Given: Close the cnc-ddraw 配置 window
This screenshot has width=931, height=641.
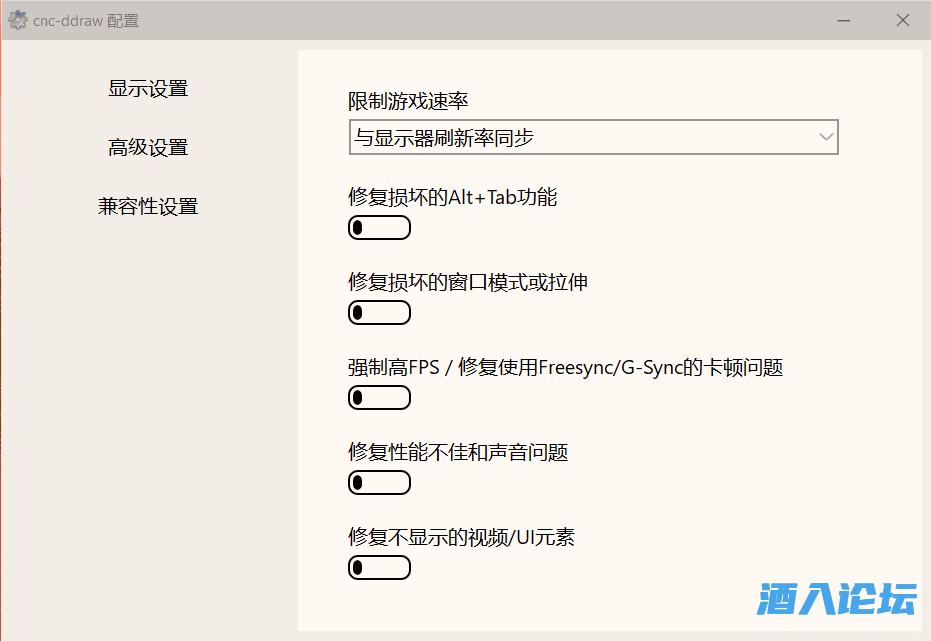Looking at the screenshot, I should pos(903,20).
